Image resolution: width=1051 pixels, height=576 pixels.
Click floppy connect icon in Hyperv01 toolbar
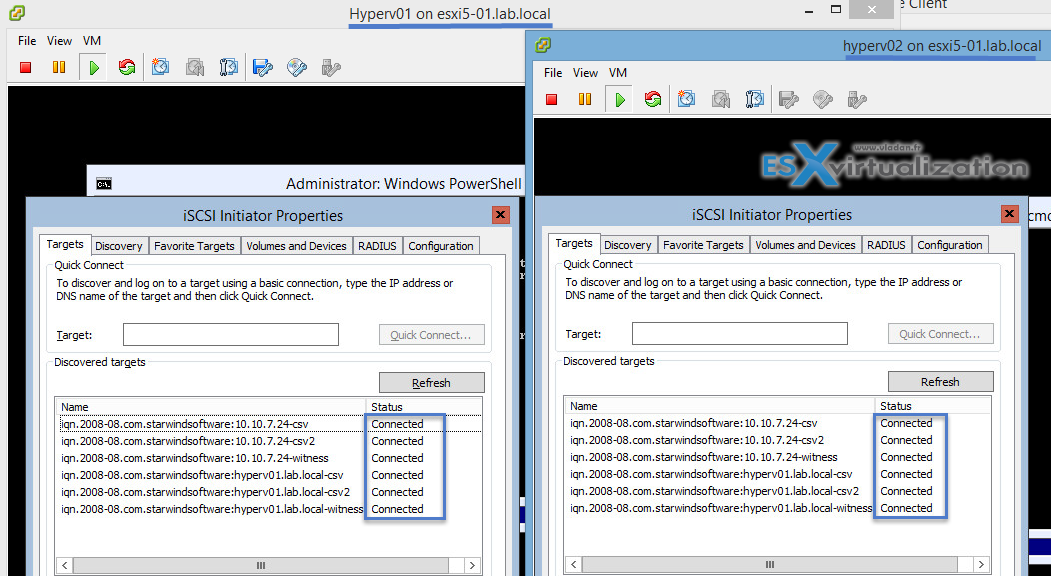(x=262, y=67)
